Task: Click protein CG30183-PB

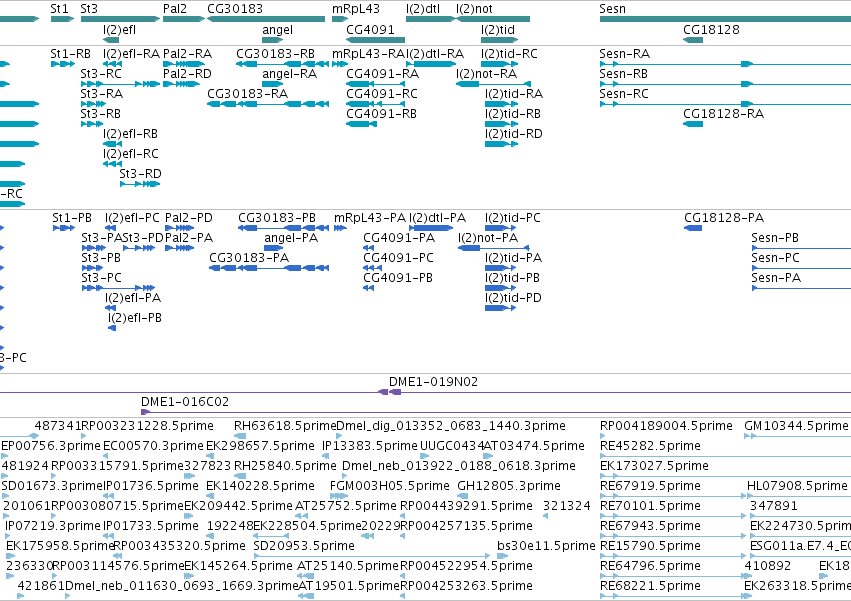Action: [x=277, y=218]
